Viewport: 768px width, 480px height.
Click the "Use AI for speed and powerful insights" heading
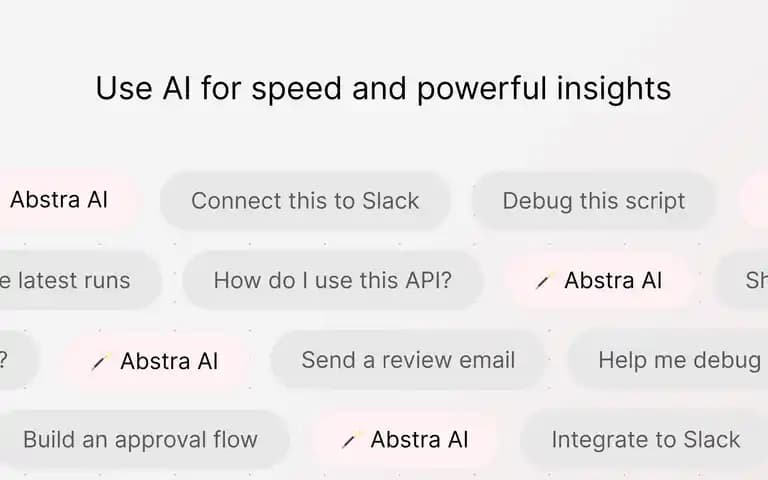384,88
